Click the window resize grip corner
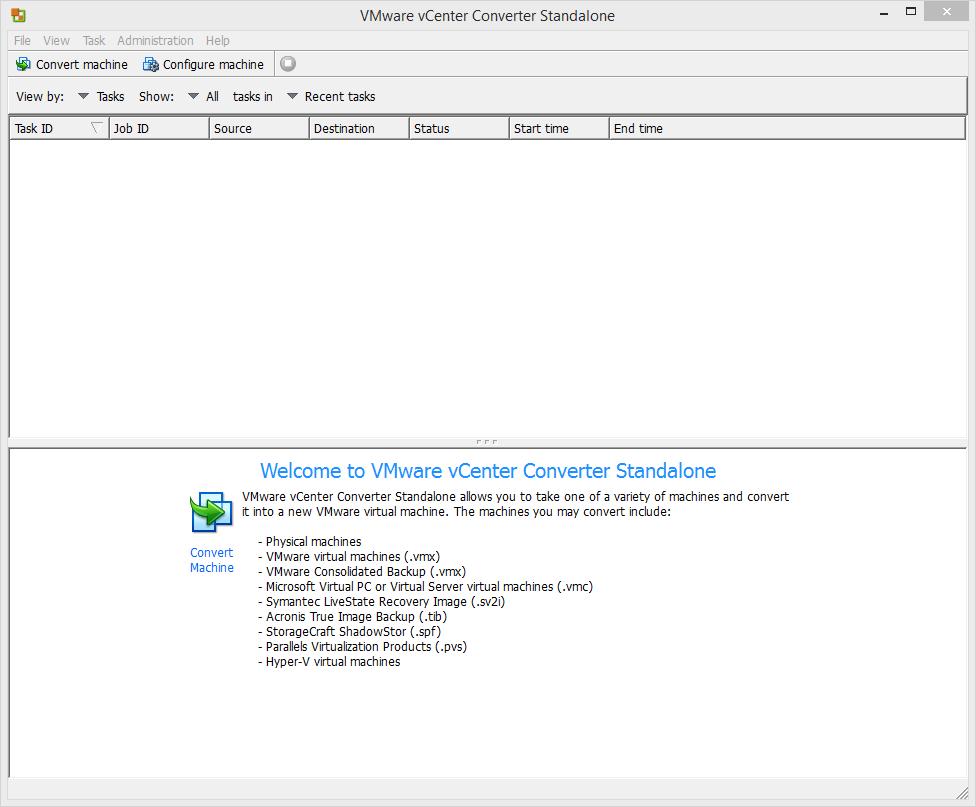Viewport: 976px width, 807px height. coord(962,792)
